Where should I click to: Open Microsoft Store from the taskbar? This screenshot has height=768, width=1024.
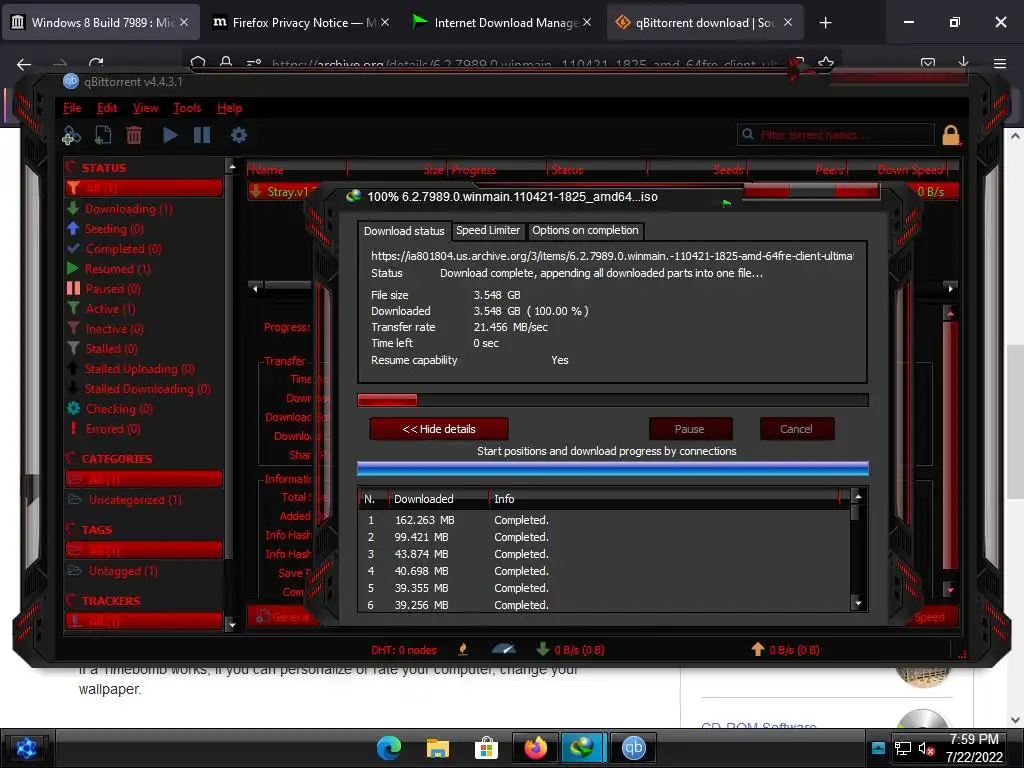(x=487, y=748)
